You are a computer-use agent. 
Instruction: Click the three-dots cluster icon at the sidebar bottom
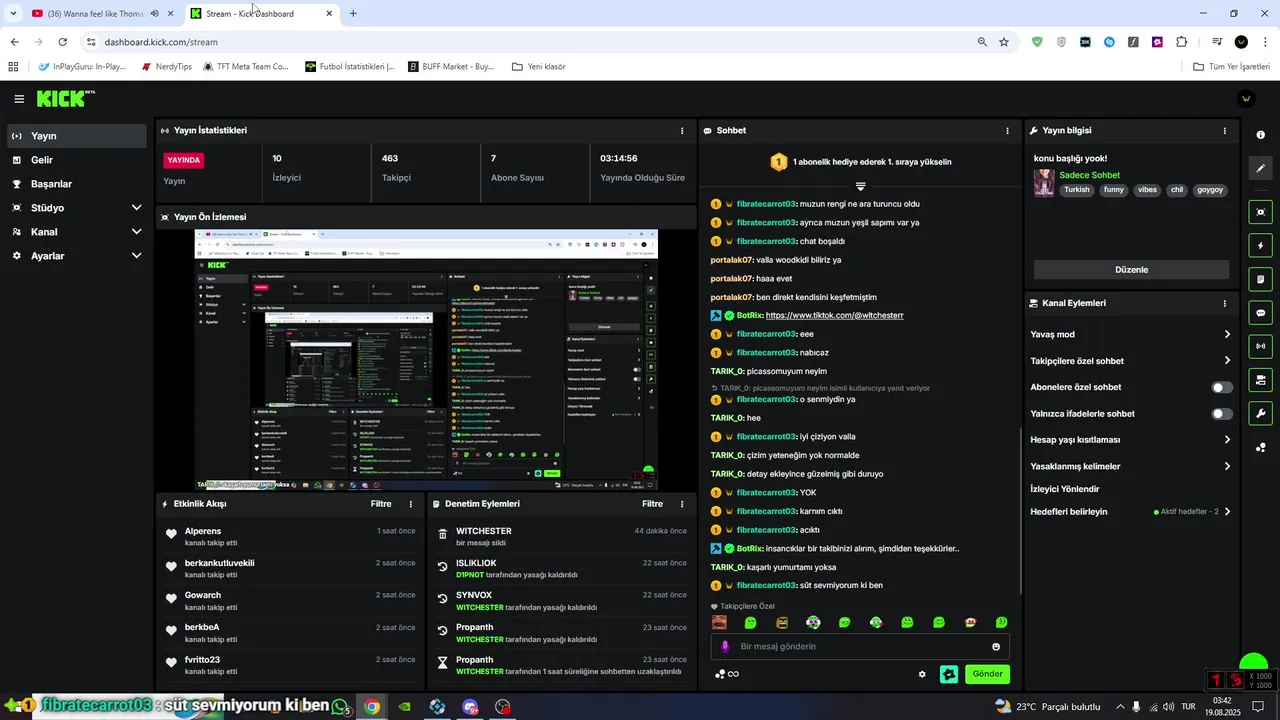click(1260, 448)
